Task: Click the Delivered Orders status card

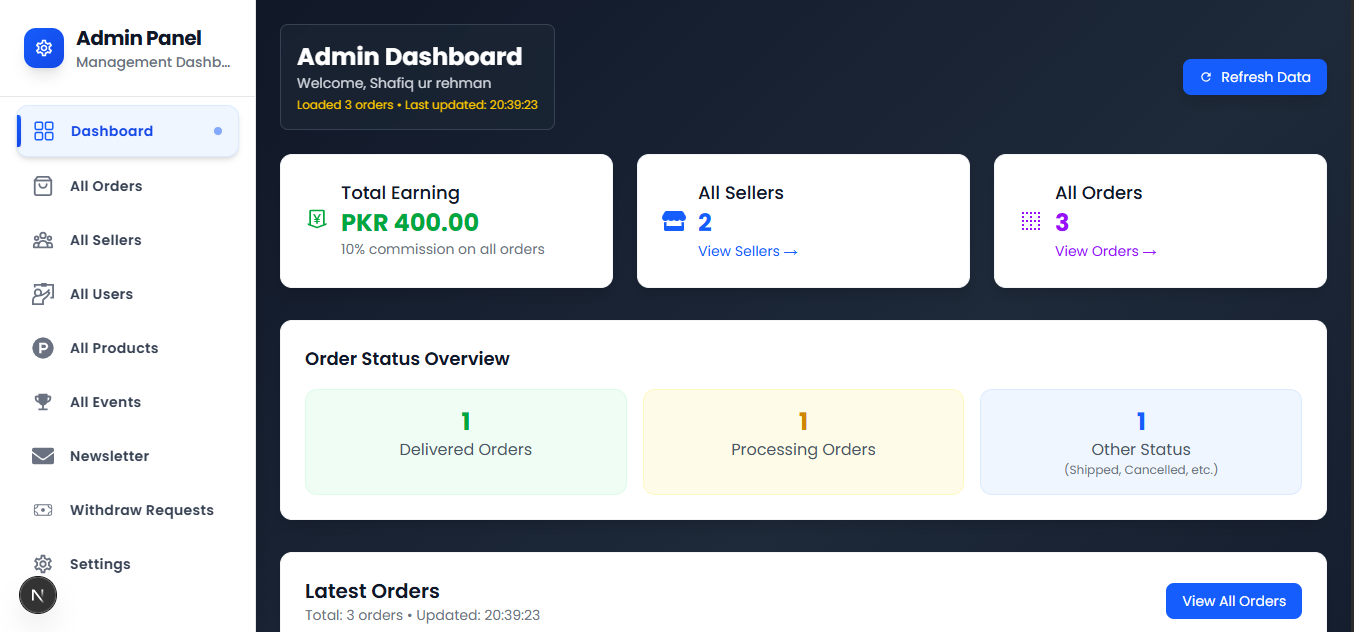Action: pos(465,441)
